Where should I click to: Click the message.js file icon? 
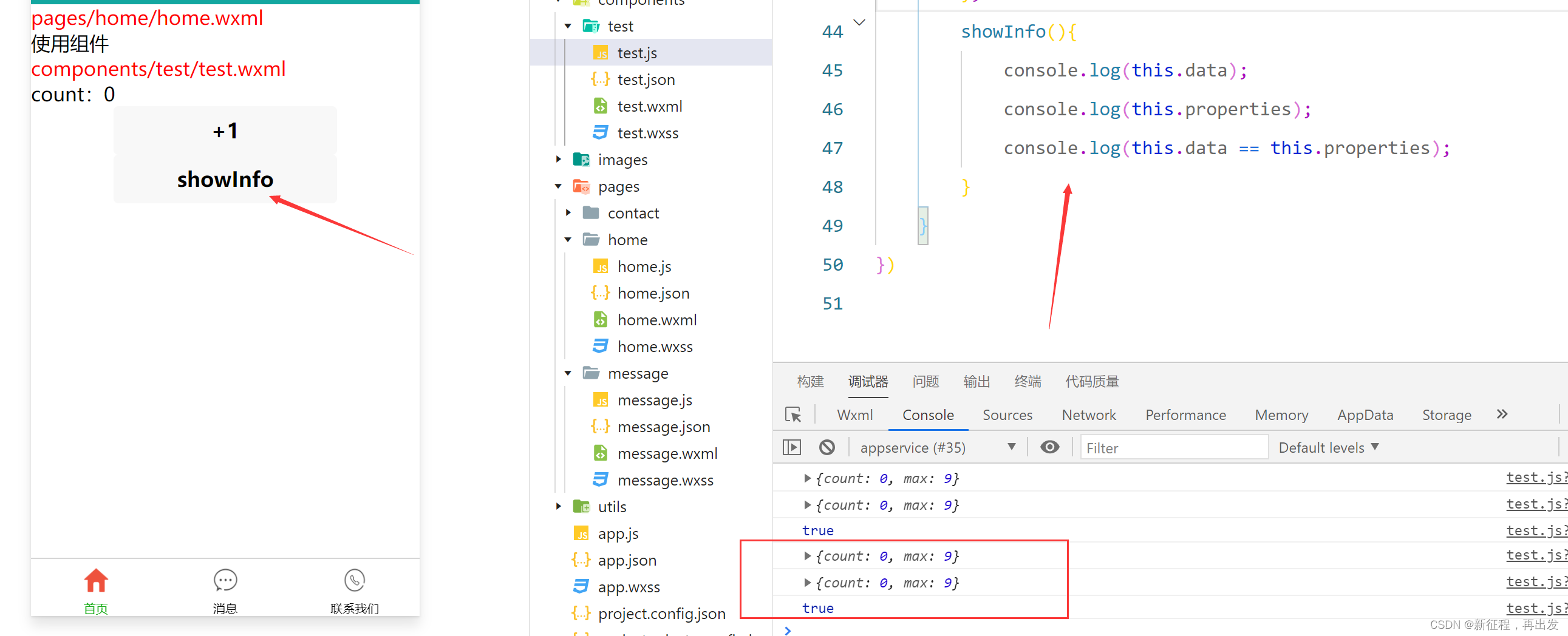point(601,400)
